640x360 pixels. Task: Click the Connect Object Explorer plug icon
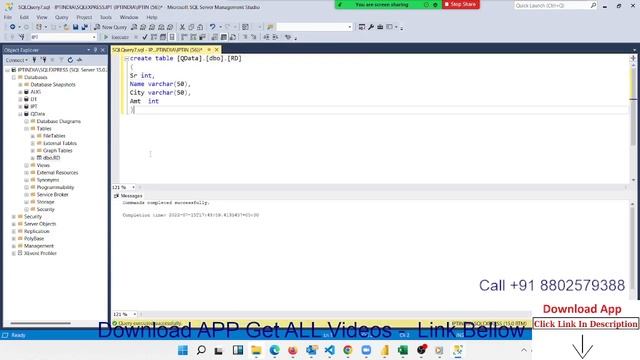tap(35, 60)
